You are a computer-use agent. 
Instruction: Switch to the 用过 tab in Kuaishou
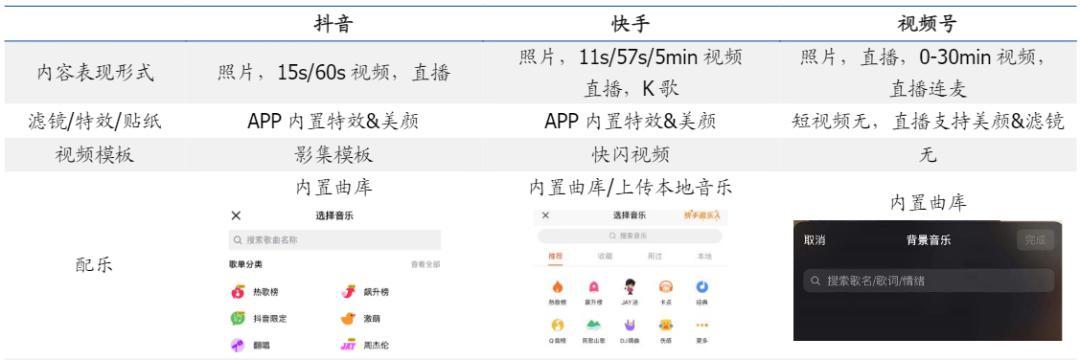pos(654,256)
